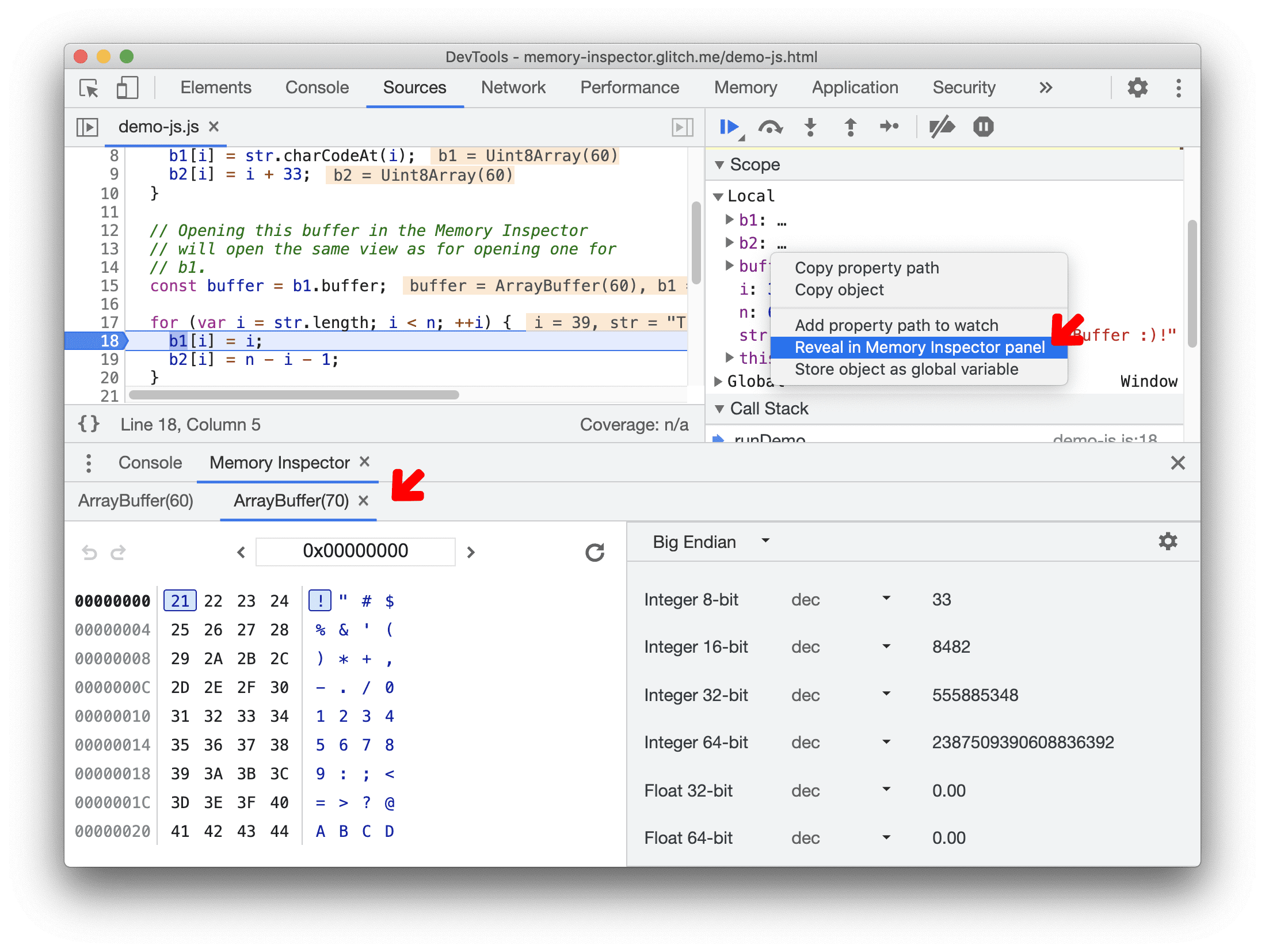
Task: Select 'Reveal in Memory Inspector panel' option
Action: click(x=917, y=346)
